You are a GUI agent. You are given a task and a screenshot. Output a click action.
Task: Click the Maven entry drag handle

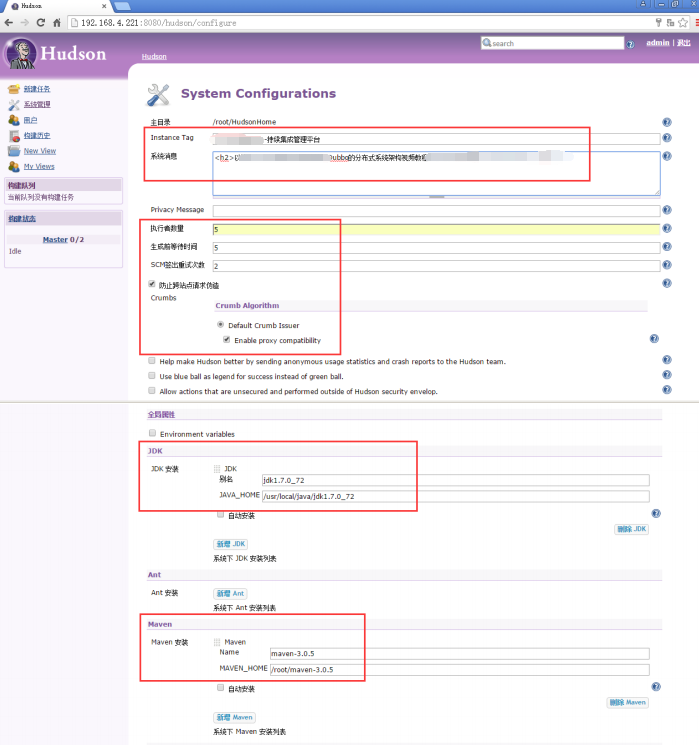point(217,642)
